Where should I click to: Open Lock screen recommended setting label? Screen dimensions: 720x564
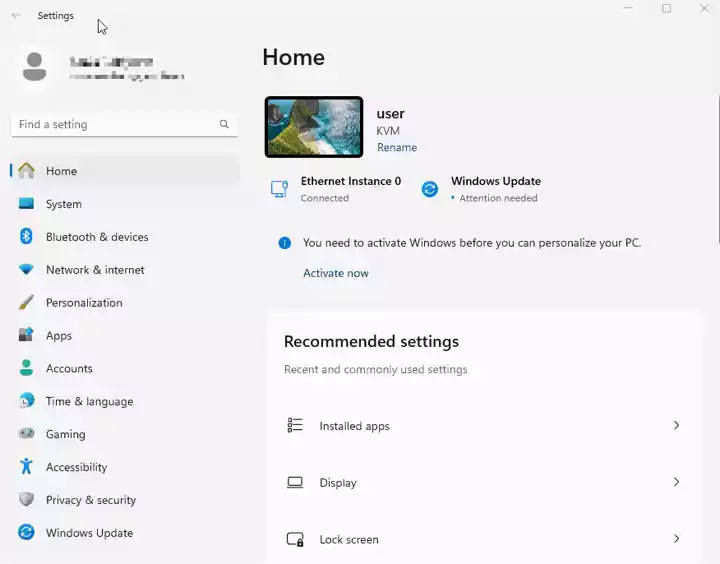[349, 540]
